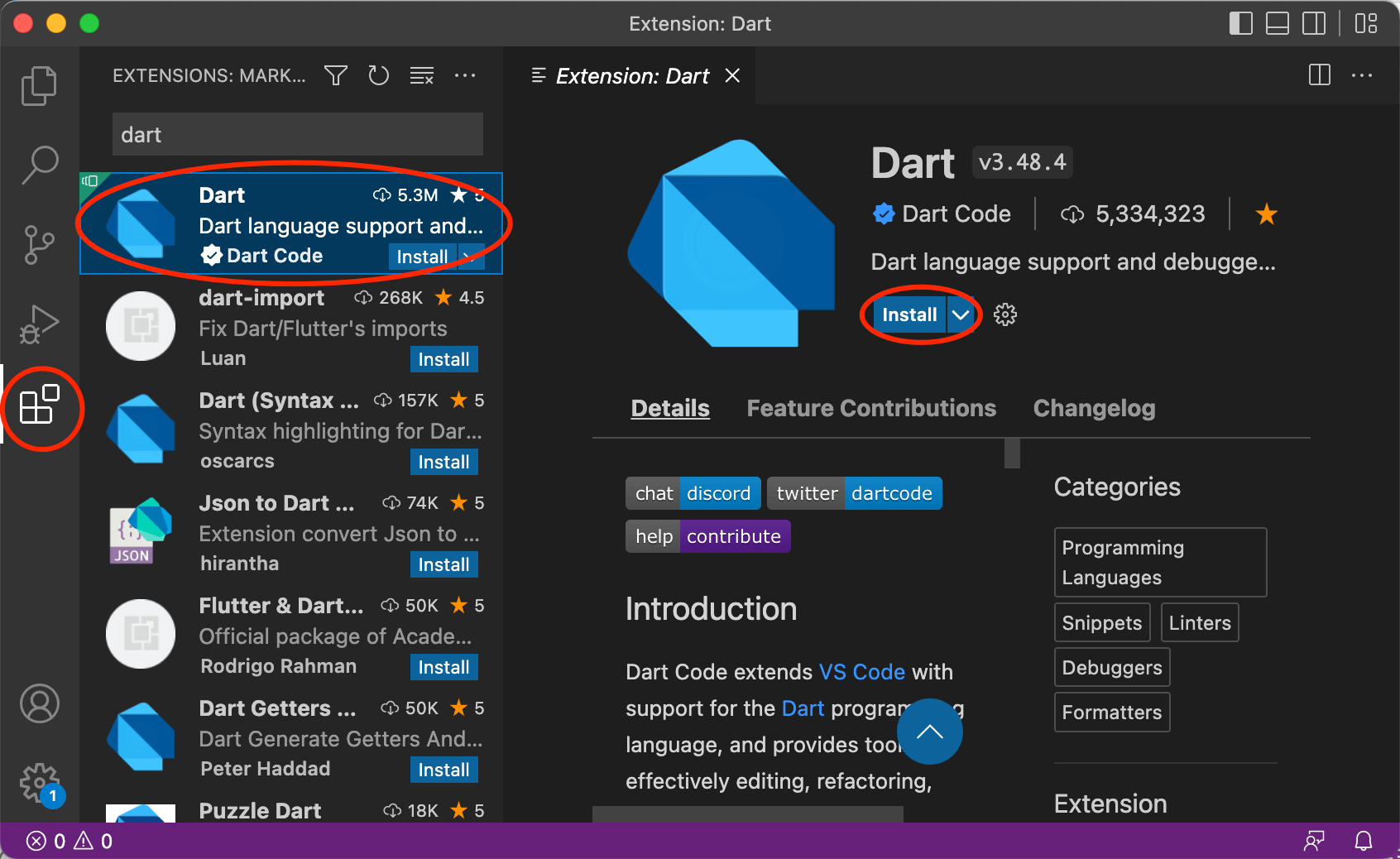Install the dart-import extension
The image size is (1400, 859).
443,359
